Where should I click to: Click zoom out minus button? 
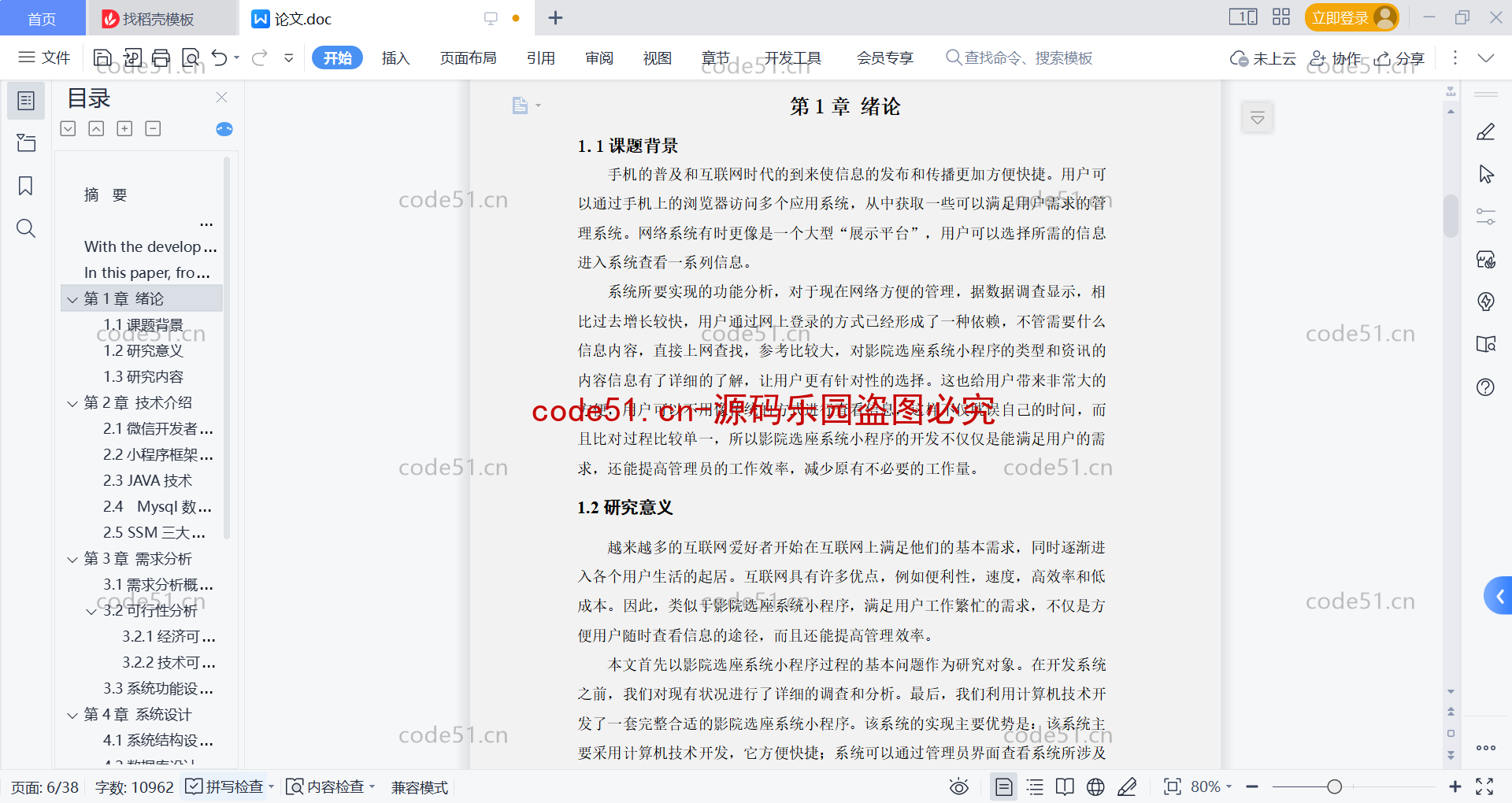[x=1252, y=786]
